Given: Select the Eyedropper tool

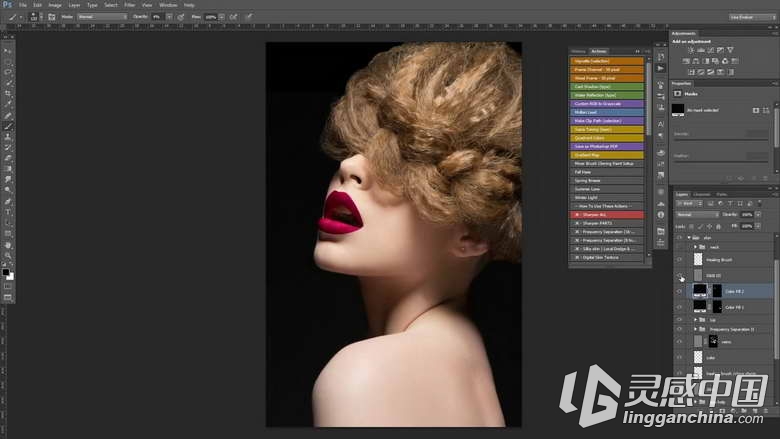Looking at the screenshot, I should point(7,104).
